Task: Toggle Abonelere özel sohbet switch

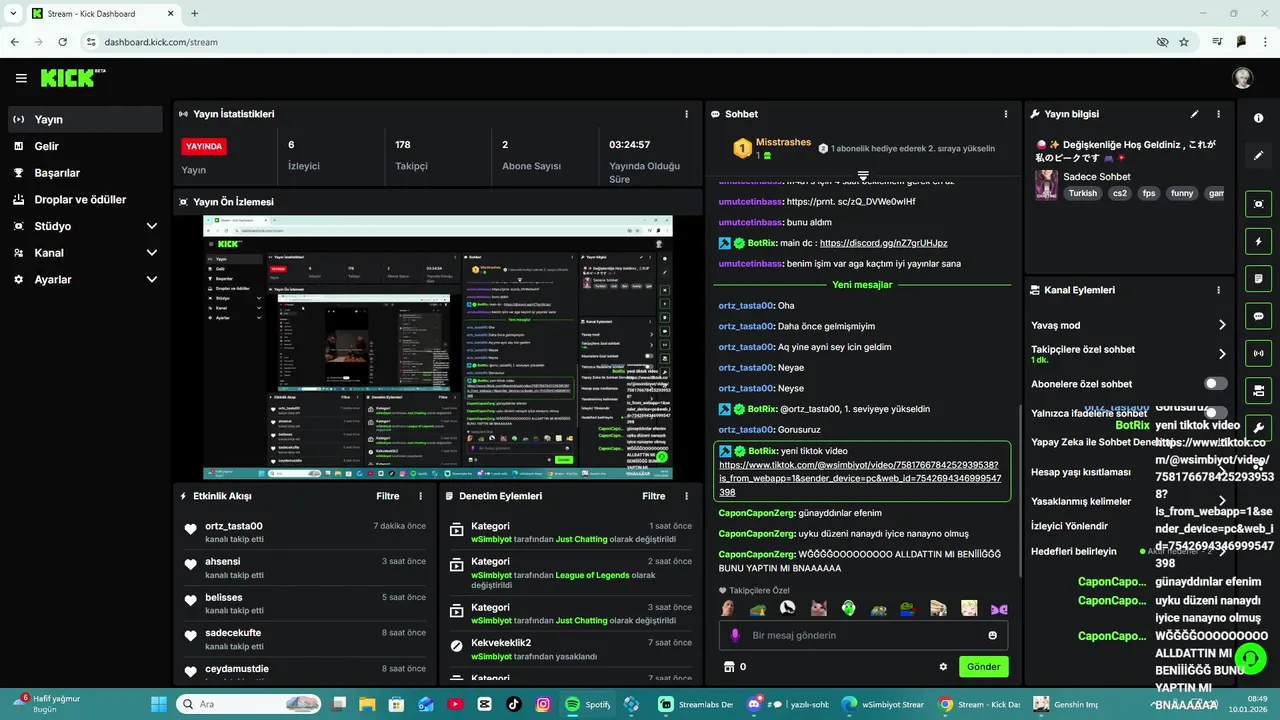Action: [x=1216, y=383]
